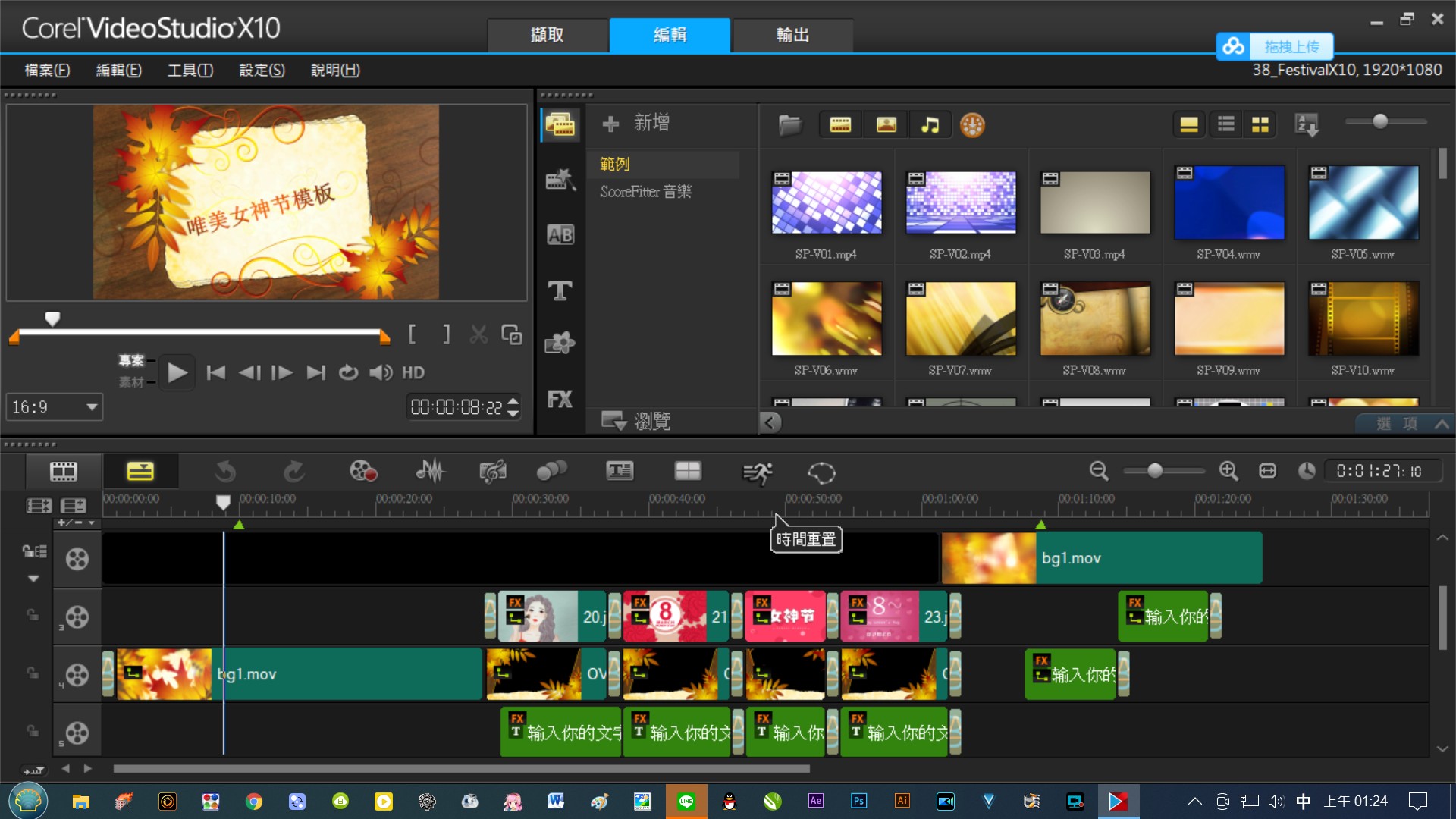Step to the next frame
The width and height of the screenshot is (1456, 819).
(282, 372)
